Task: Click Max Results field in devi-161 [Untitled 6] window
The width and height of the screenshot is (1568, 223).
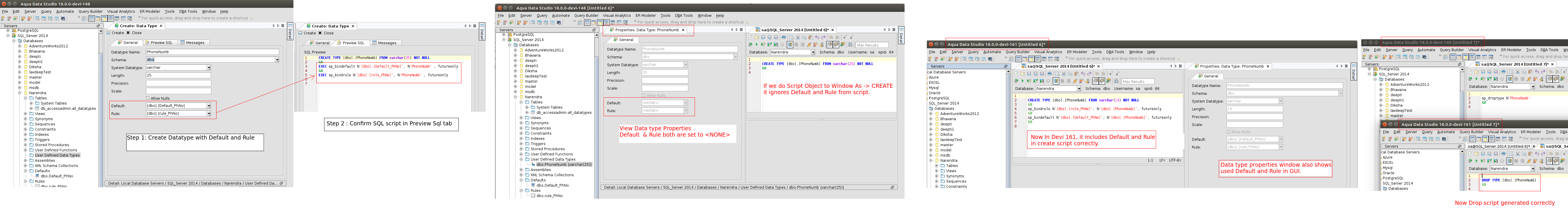Action: click(x=1138, y=81)
